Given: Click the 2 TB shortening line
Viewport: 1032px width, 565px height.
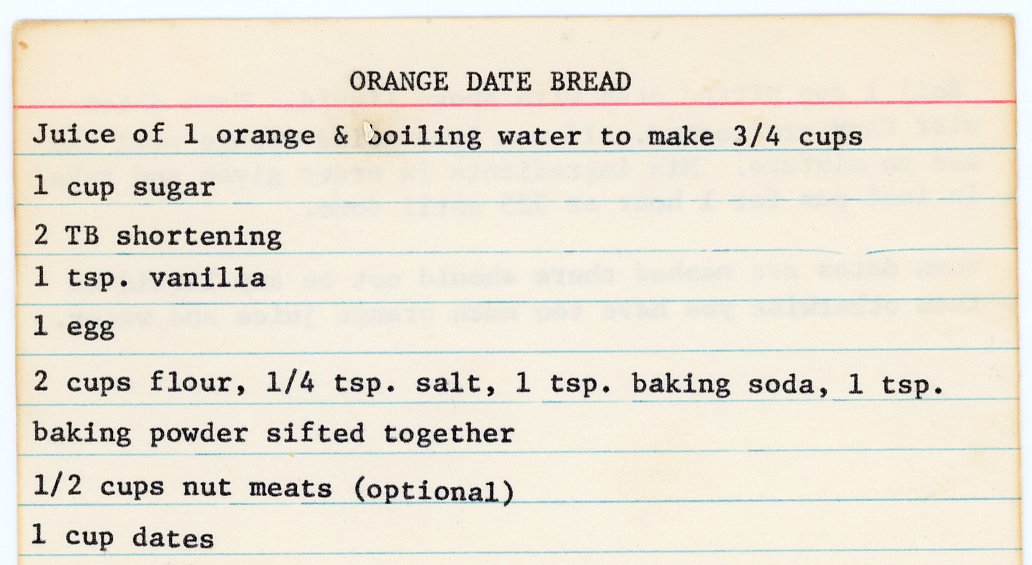Looking at the screenshot, I should [157, 237].
